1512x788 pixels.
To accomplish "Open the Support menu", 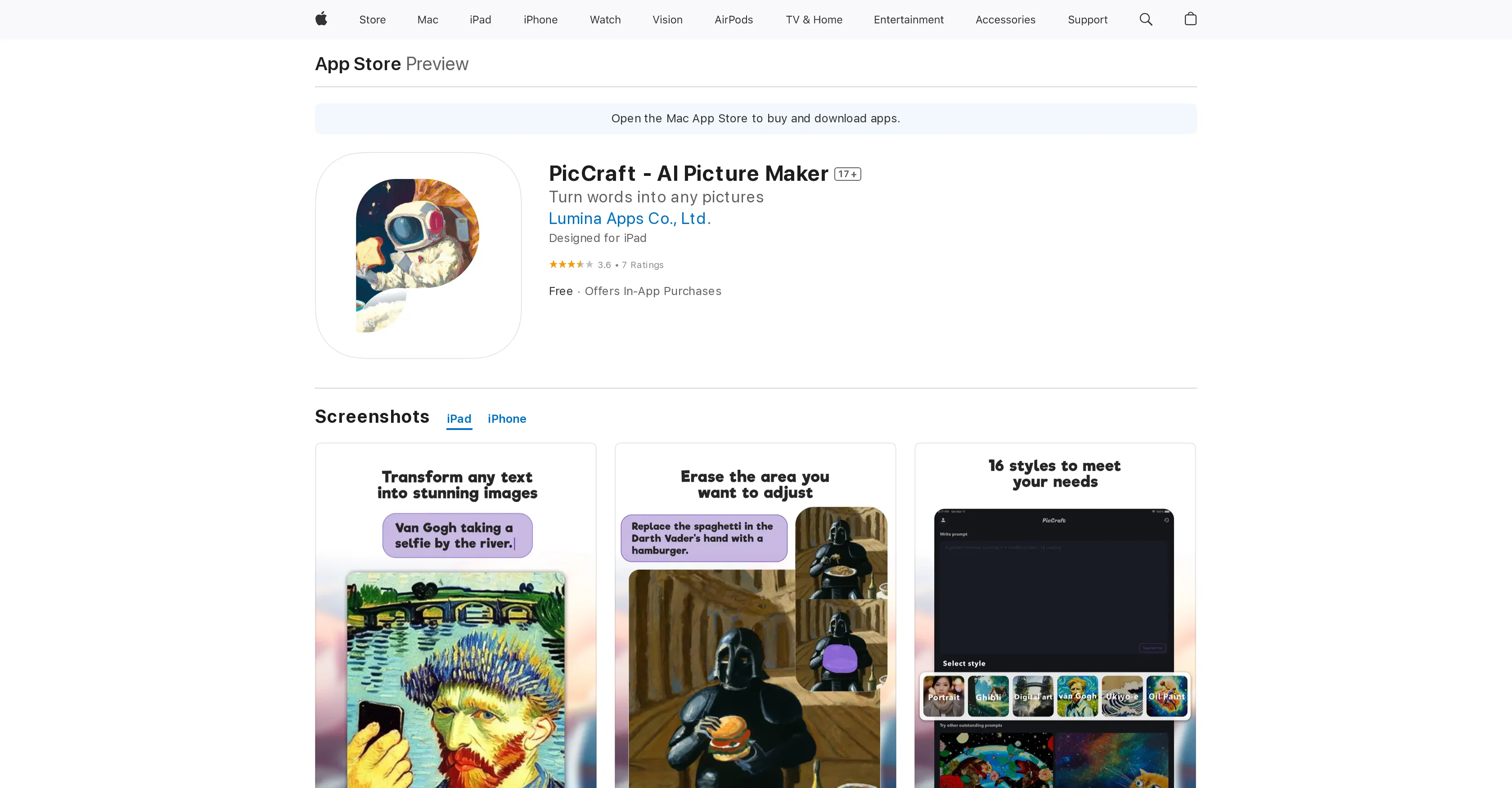I will [x=1088, y=19].
